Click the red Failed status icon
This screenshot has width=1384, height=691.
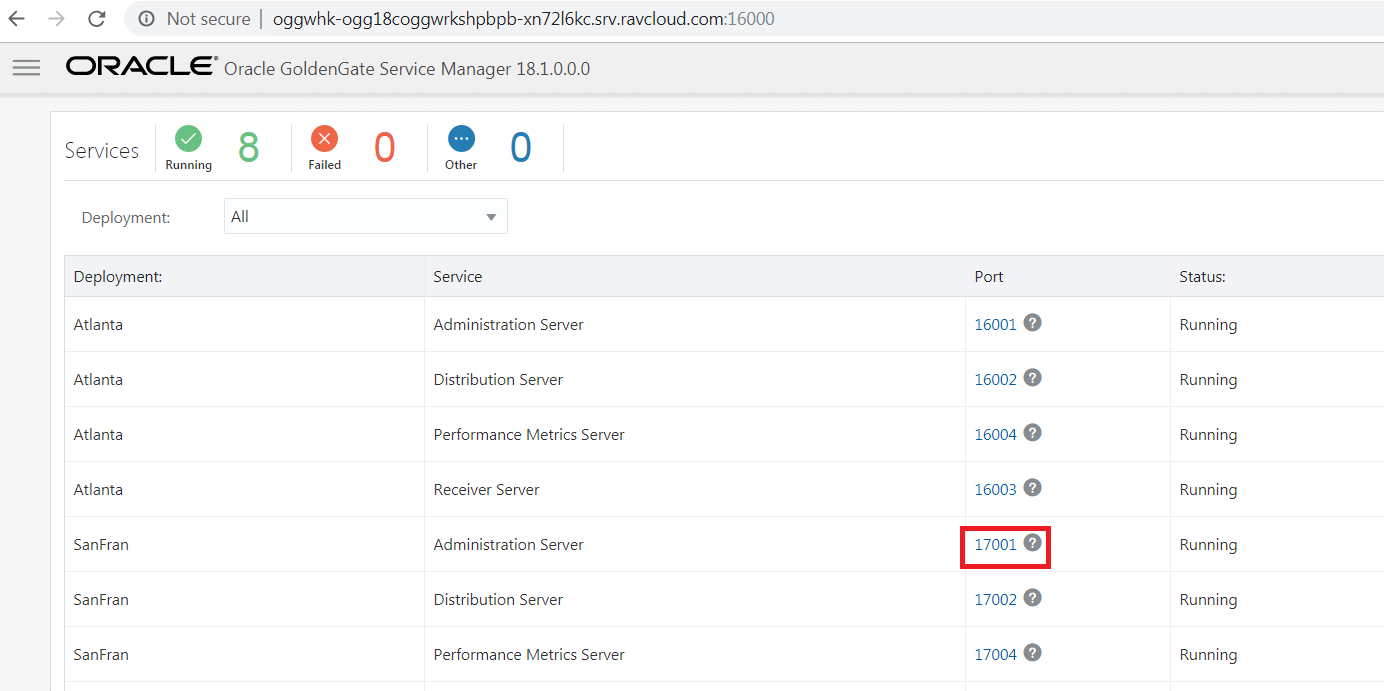point(324,139)
